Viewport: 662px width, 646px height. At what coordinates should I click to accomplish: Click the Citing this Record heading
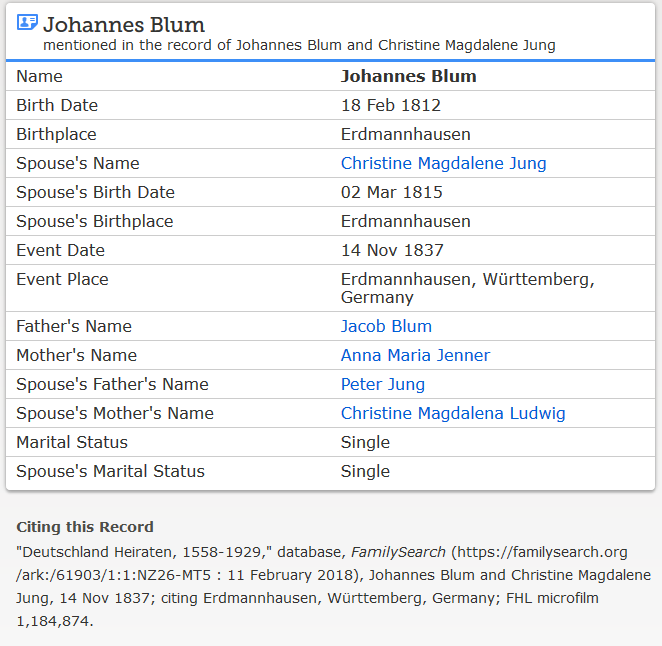[x=85, y=527]
